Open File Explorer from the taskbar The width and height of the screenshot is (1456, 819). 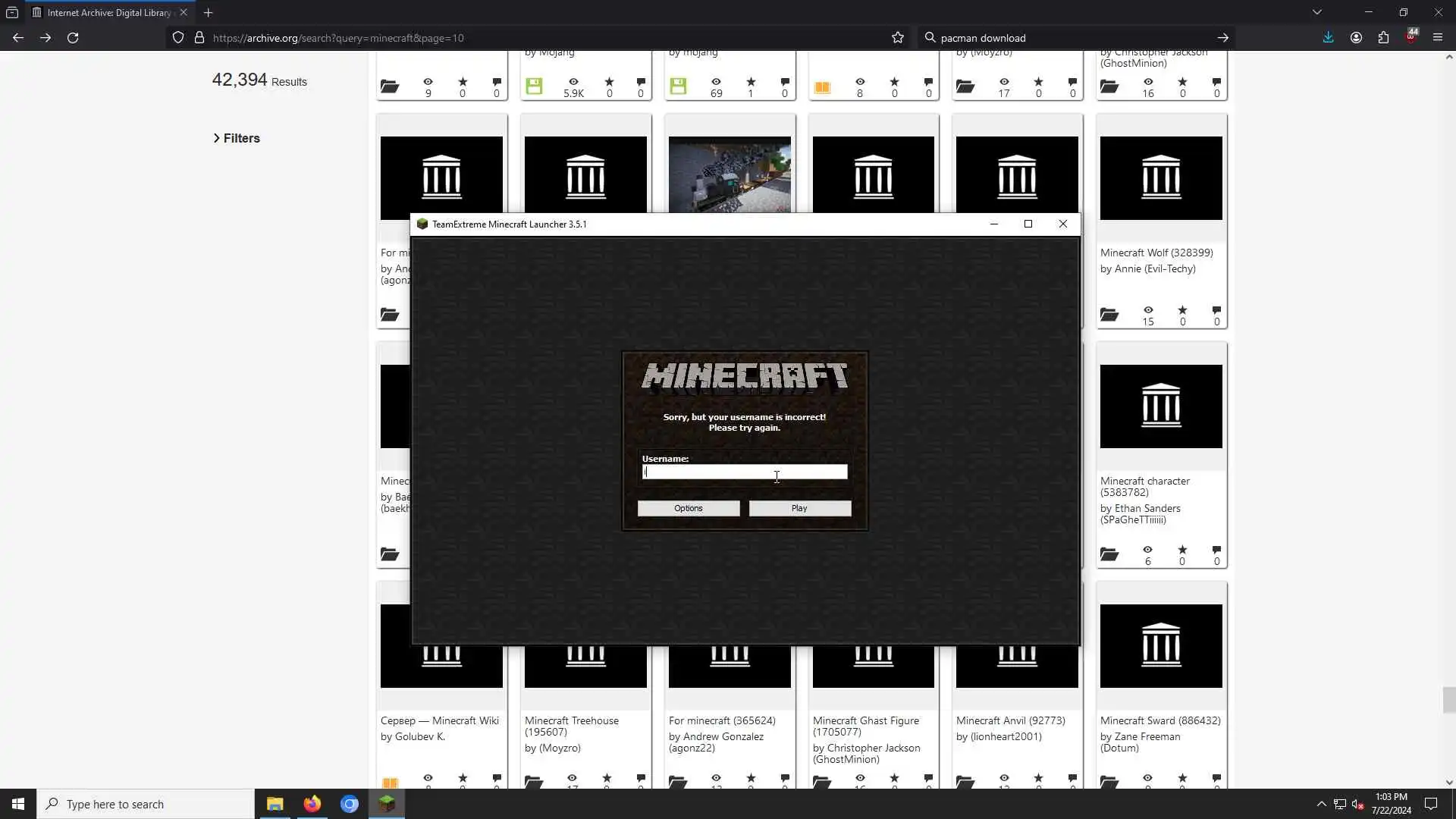point(275,804)
